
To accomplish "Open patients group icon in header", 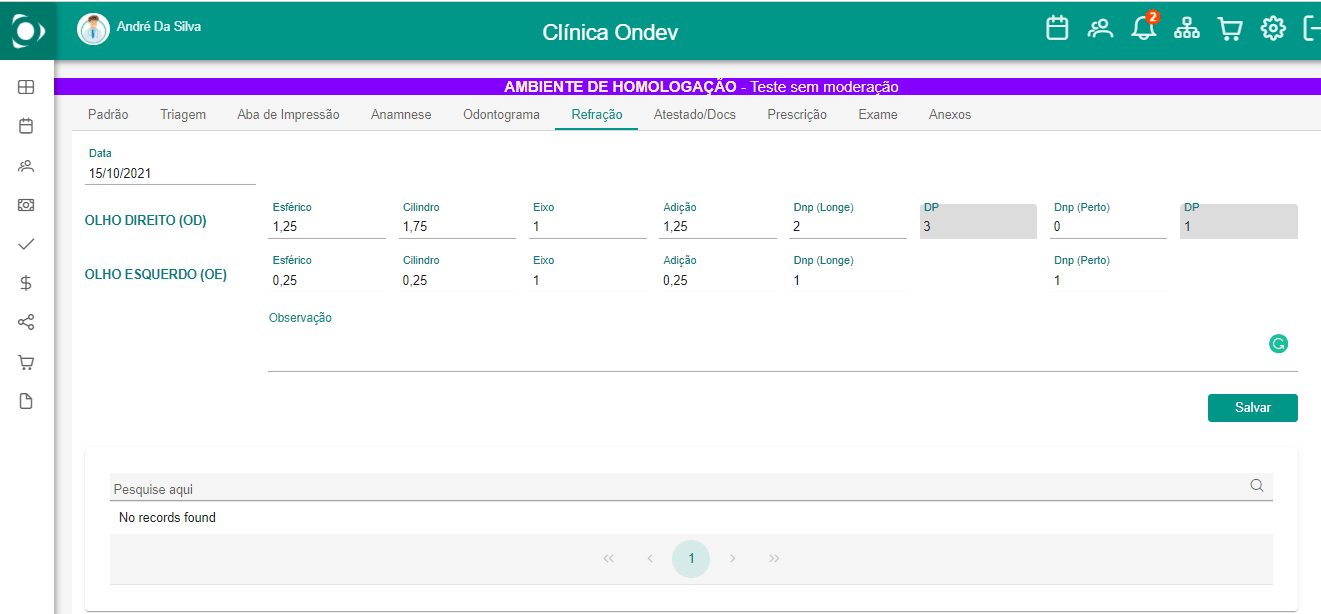I will pos(1101,28).
